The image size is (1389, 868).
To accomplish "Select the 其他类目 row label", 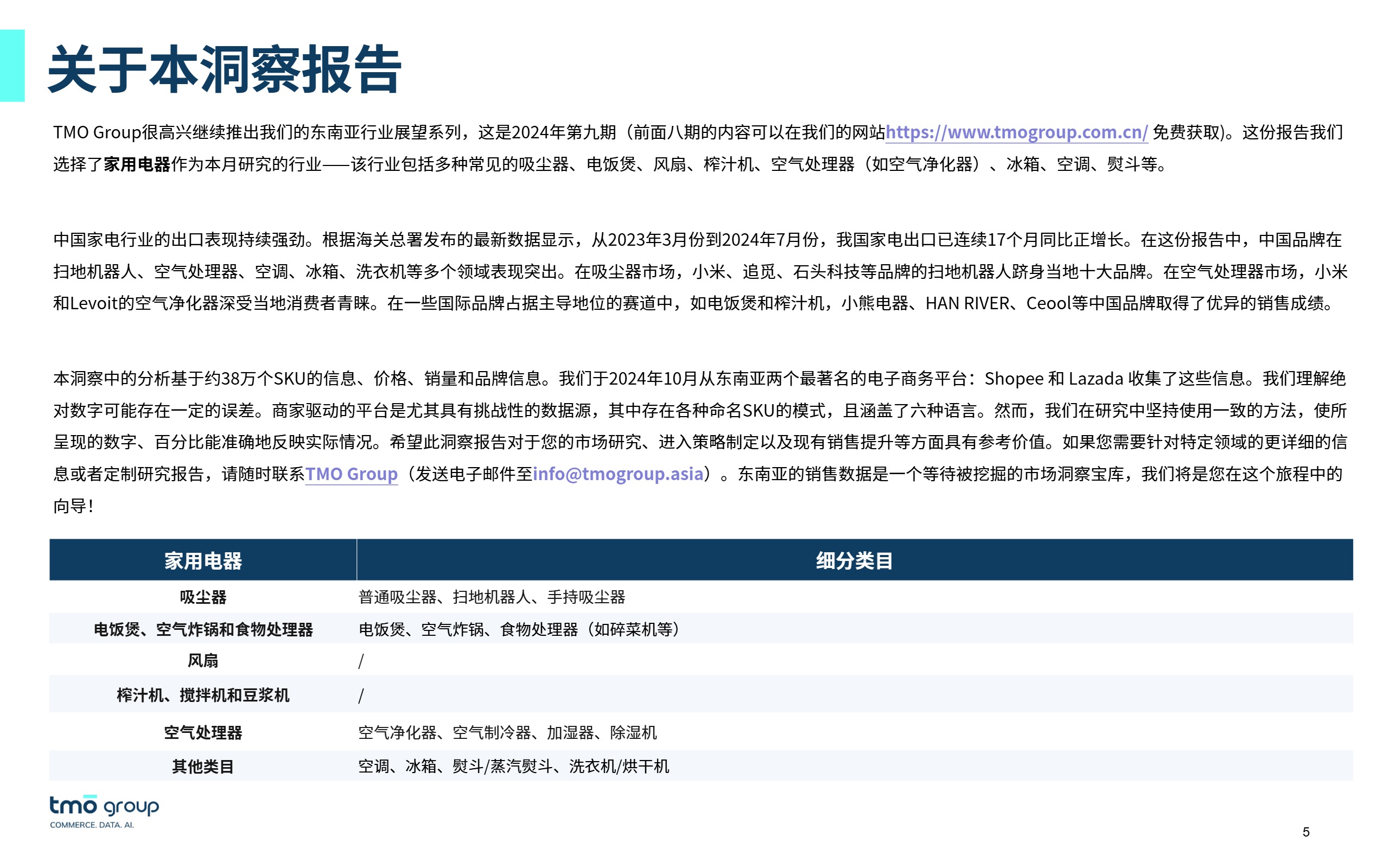I will [203, 767].
